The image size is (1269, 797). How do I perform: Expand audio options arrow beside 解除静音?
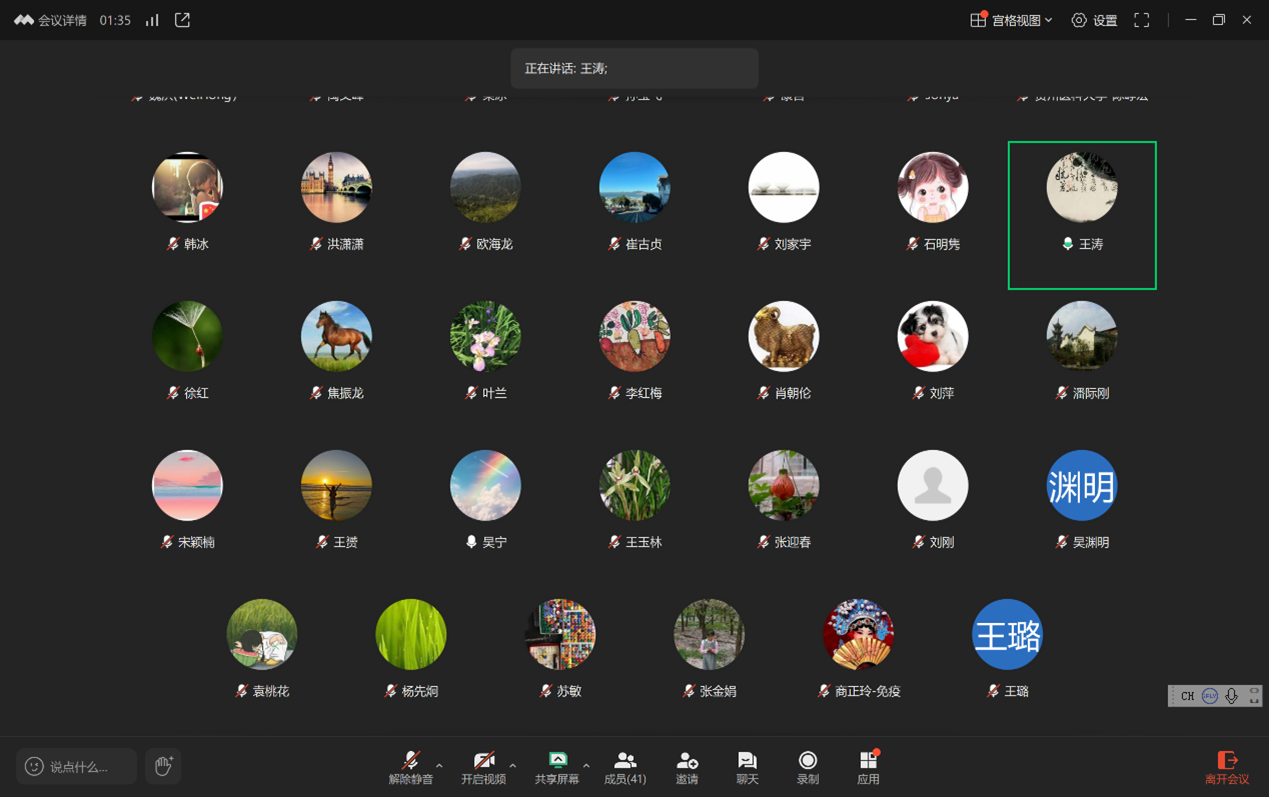tap(439, 766)
